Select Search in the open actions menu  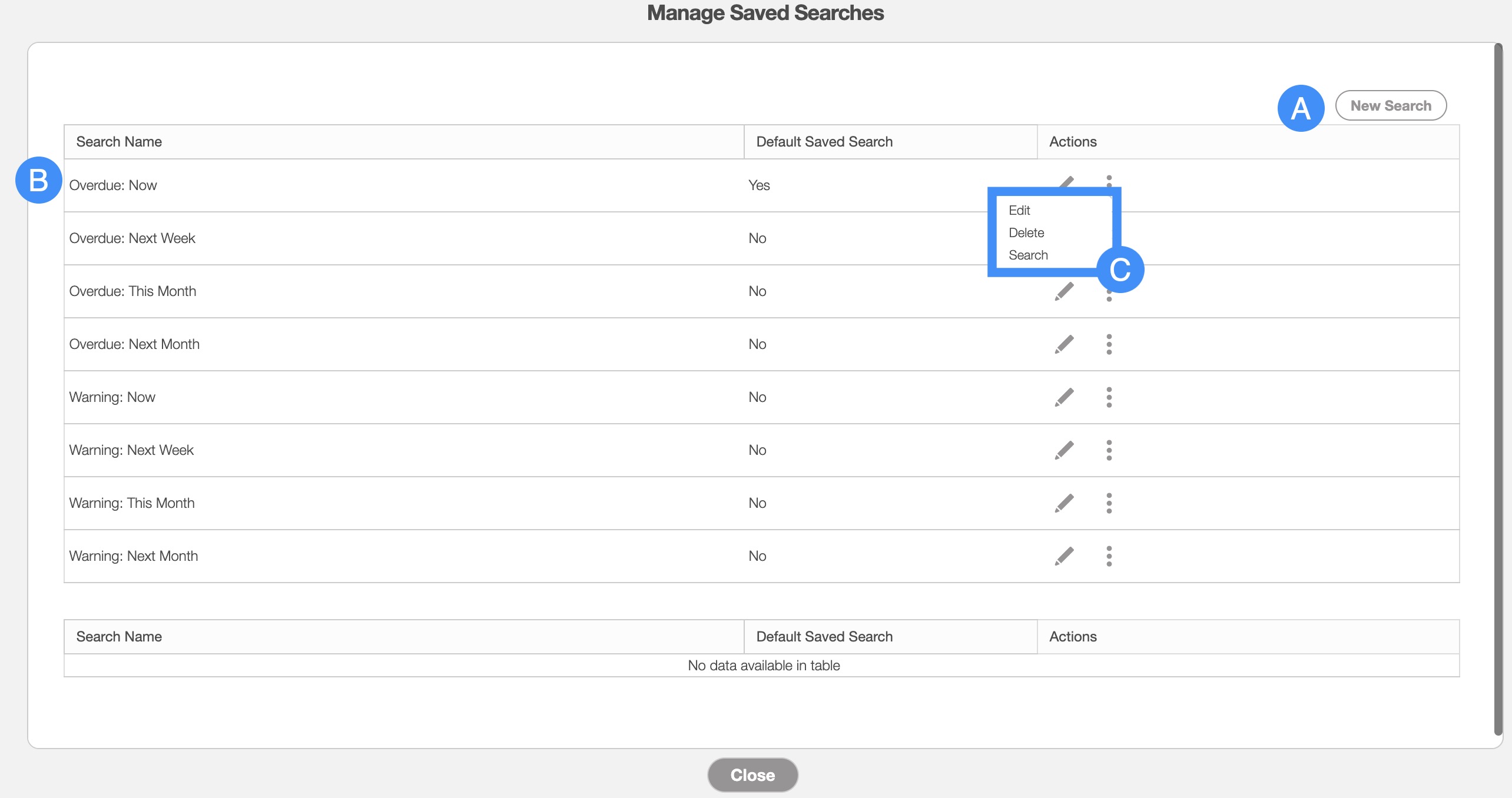(1028, 255)
